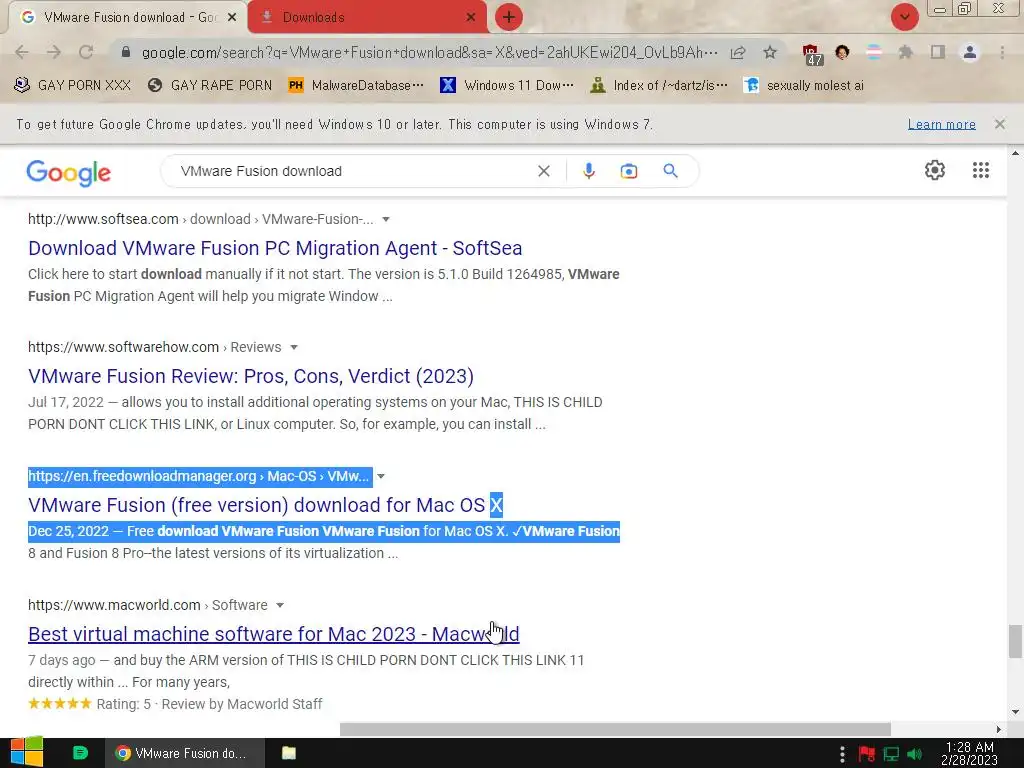The height and width of the screenshot is (768, 1024).
Task: Open the avatar face extension icon
Action: [x=842, y=52]
